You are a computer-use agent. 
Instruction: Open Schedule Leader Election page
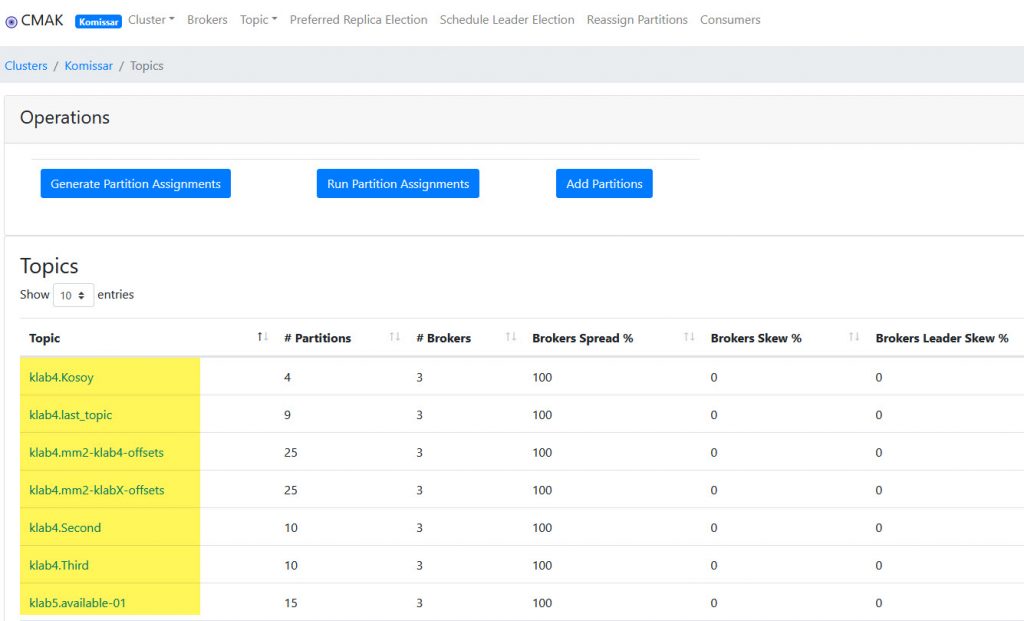point(507,20)
